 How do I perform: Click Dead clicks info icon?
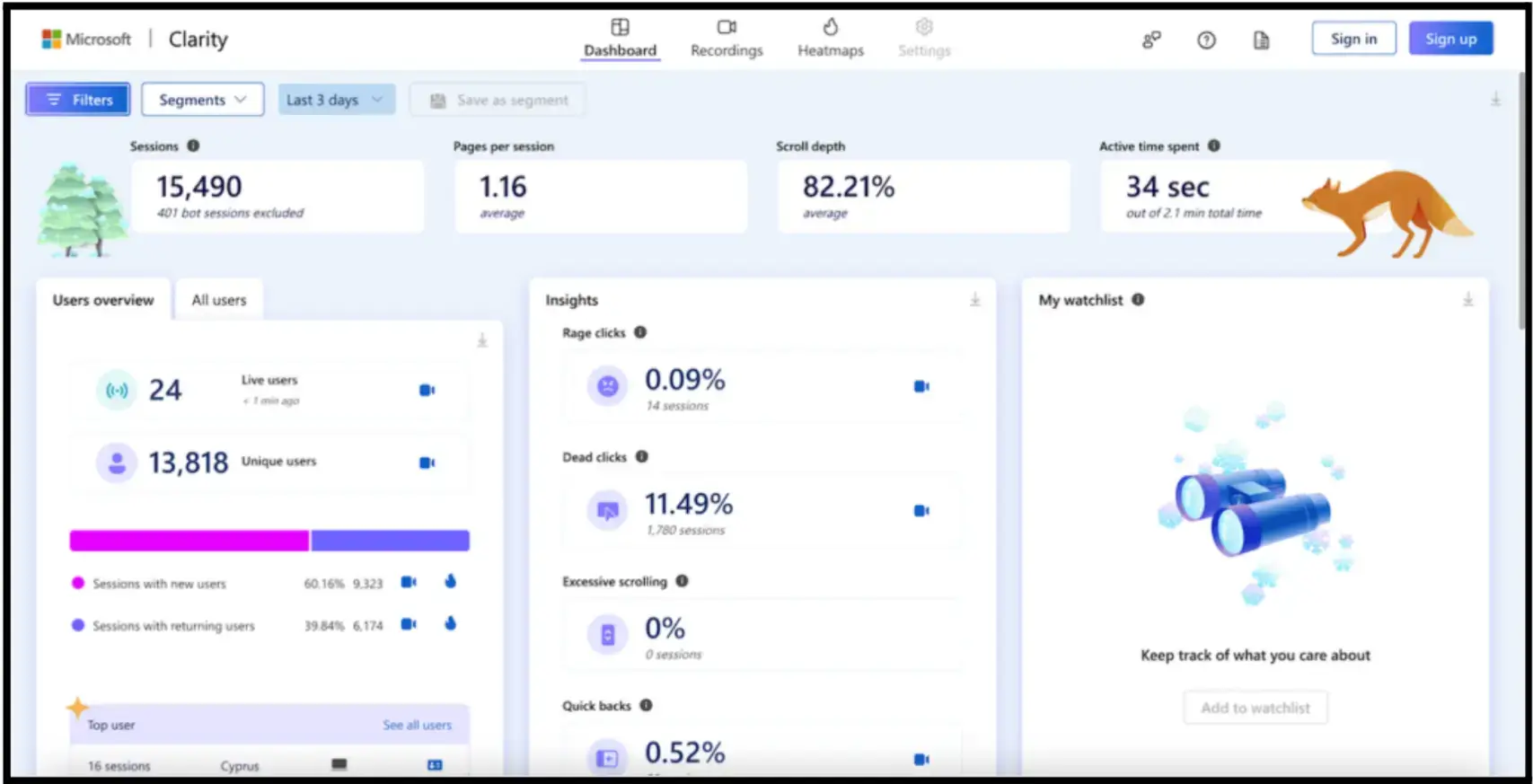click(641, 456)
